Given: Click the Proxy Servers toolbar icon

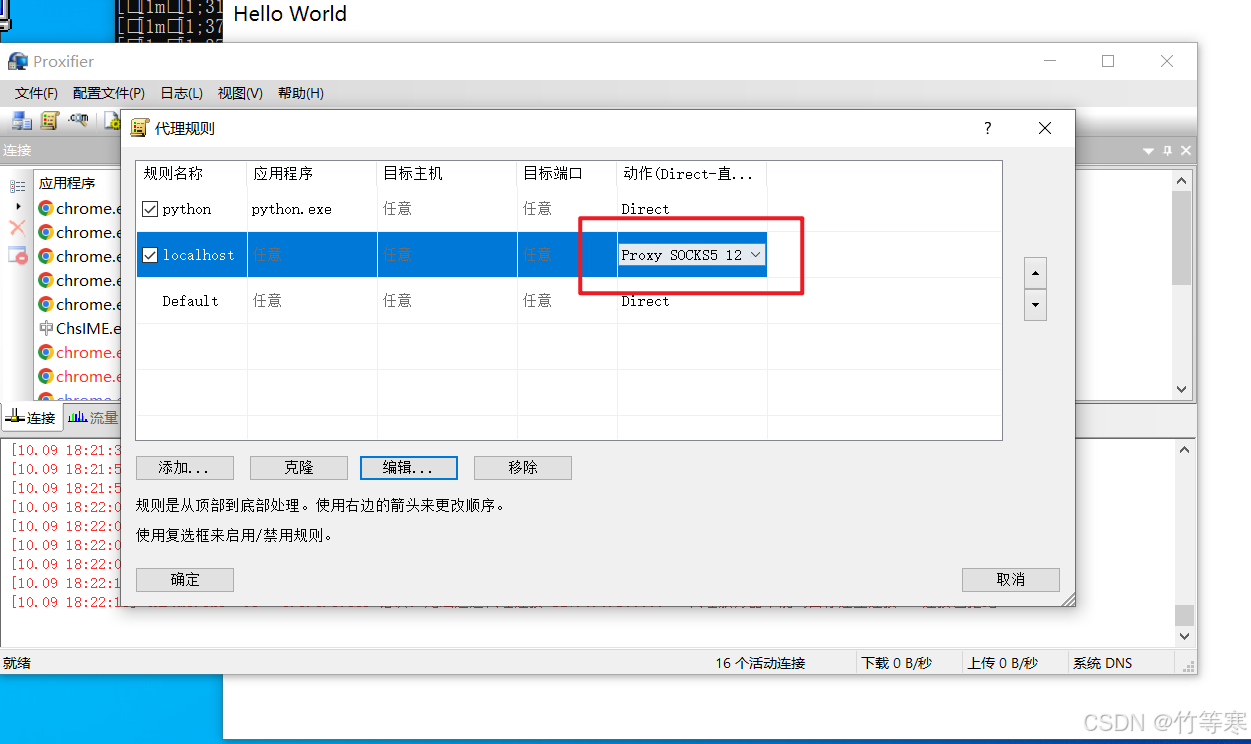Looking at the screenshot, I should click(22, 121).
